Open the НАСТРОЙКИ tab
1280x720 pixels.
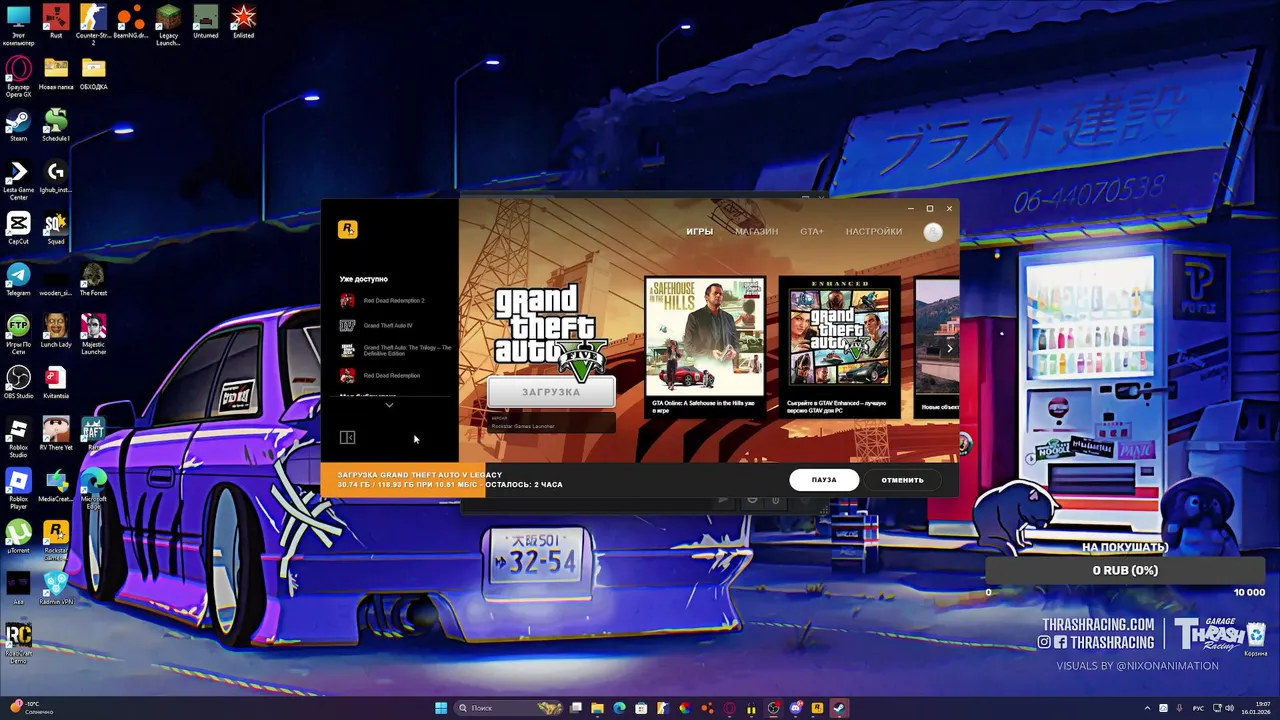point(874,231)
